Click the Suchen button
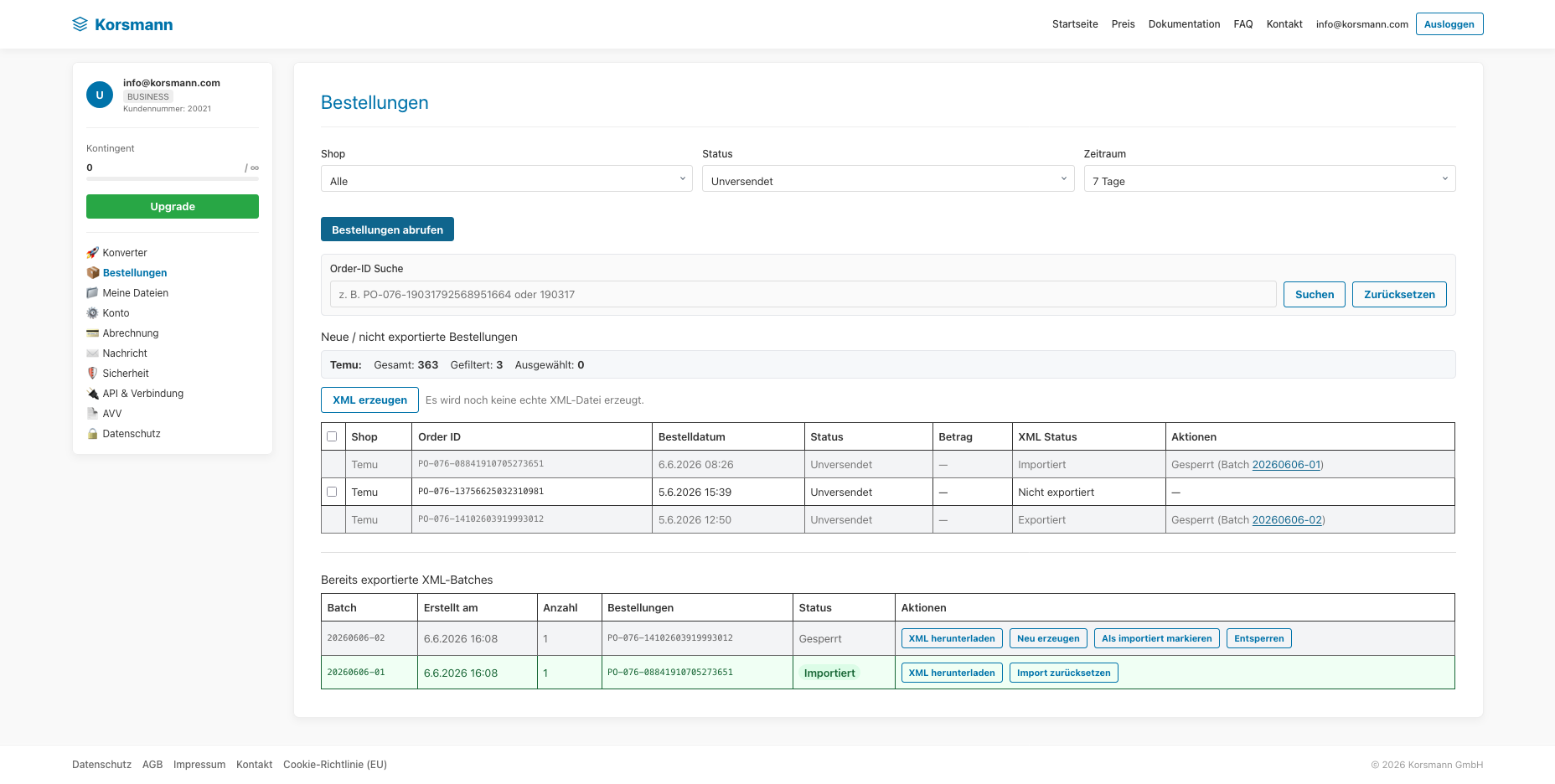This screenshot has width=1555, height=784. coord(1315,295)
